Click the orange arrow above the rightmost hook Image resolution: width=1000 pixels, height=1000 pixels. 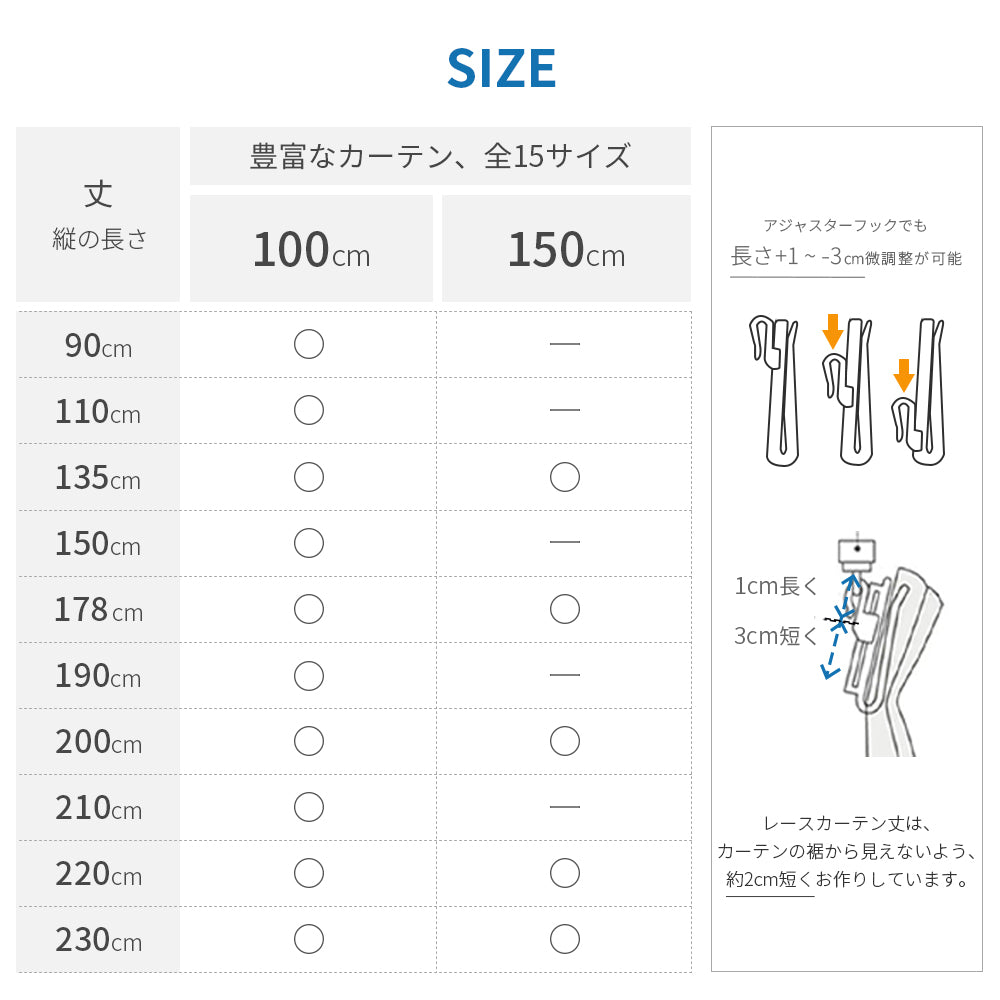tap(904, 375)
